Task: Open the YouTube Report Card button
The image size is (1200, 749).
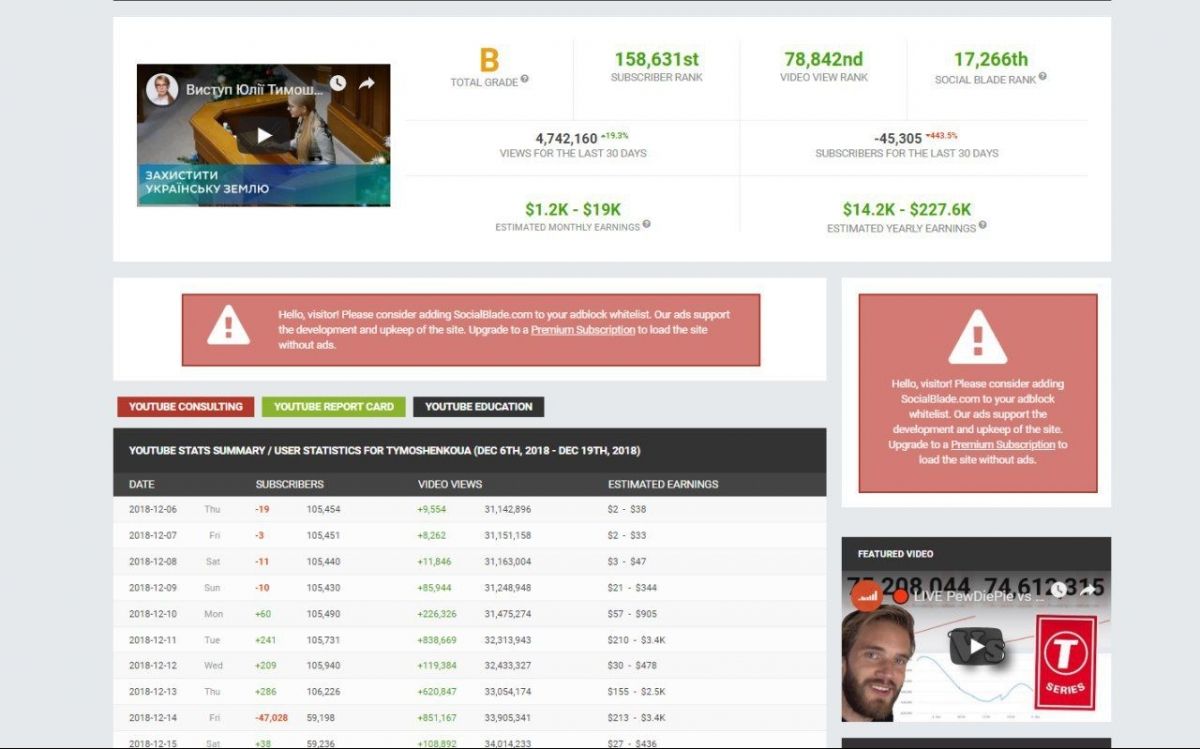Action: 334,407
